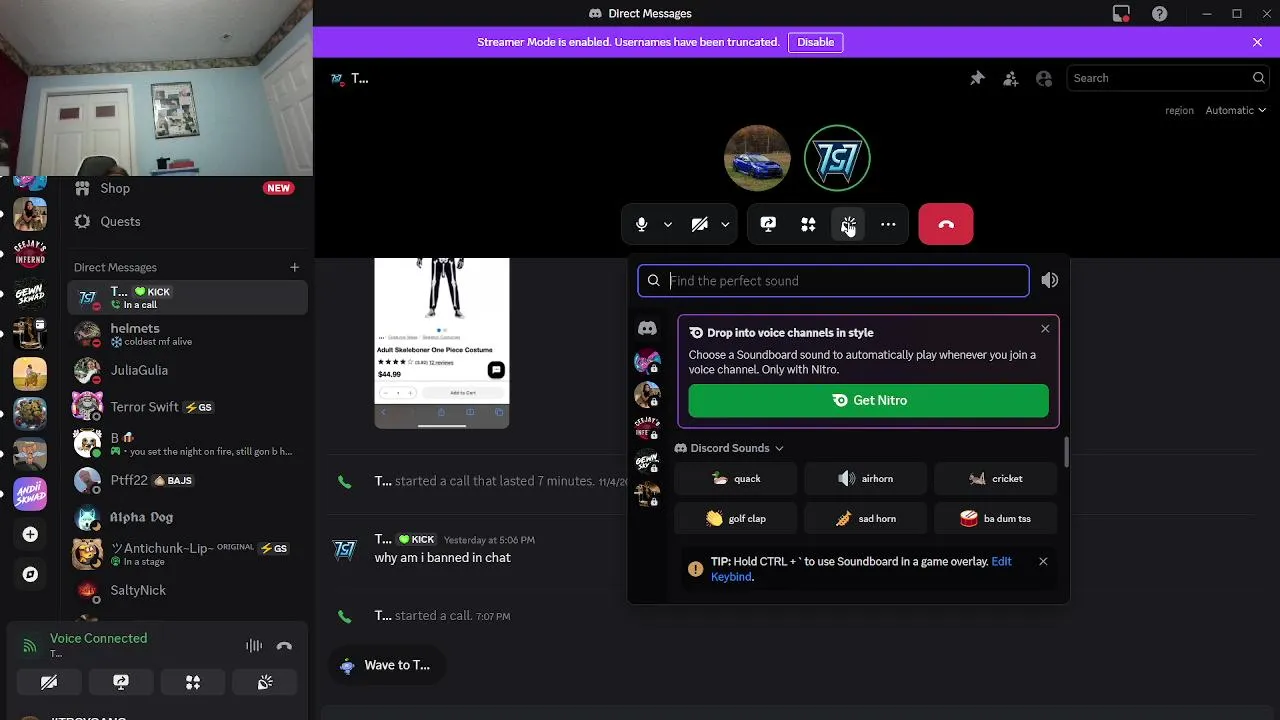Click Wave to T... button
This screenshot has width=1280, height=720.
(x=387, y=665)
